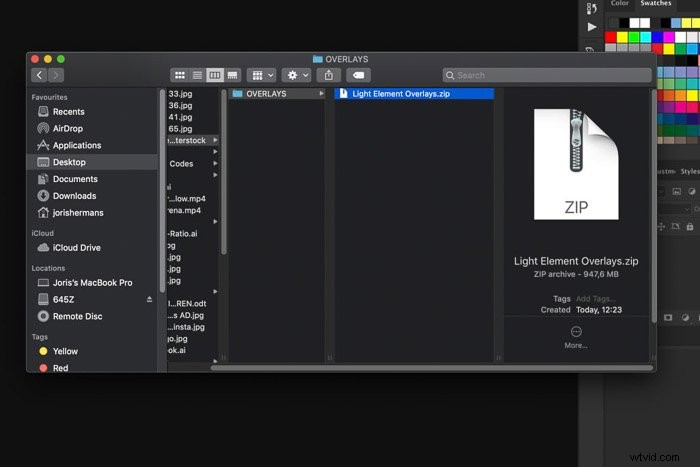This screenshot has width=700, height=467.
Task: Pick the red swatch in Swatches panel
Action: pos(611,37)
